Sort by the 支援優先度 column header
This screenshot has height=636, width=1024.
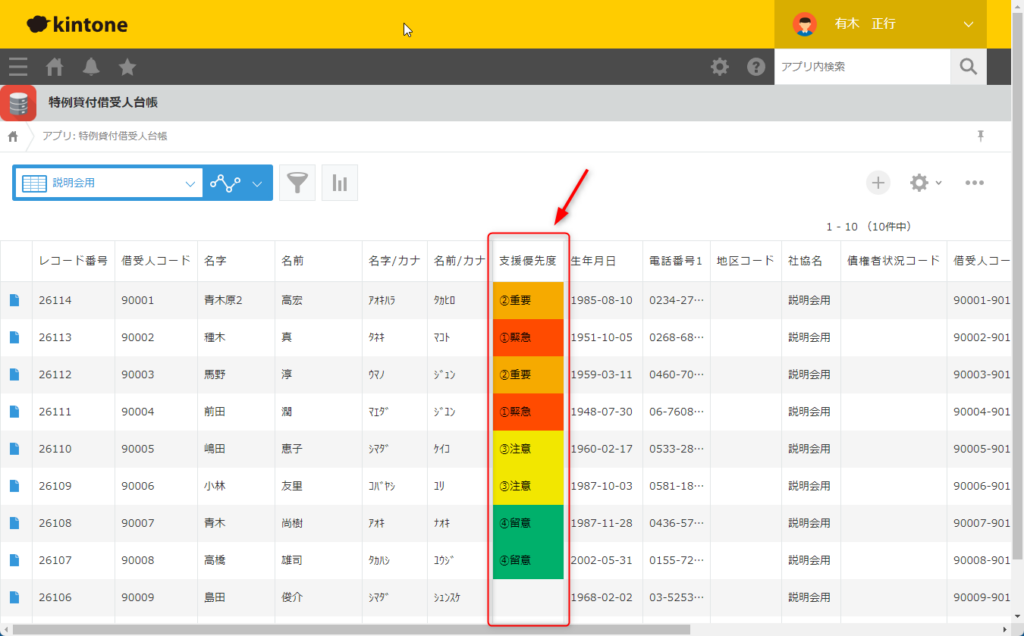(527, 261)
